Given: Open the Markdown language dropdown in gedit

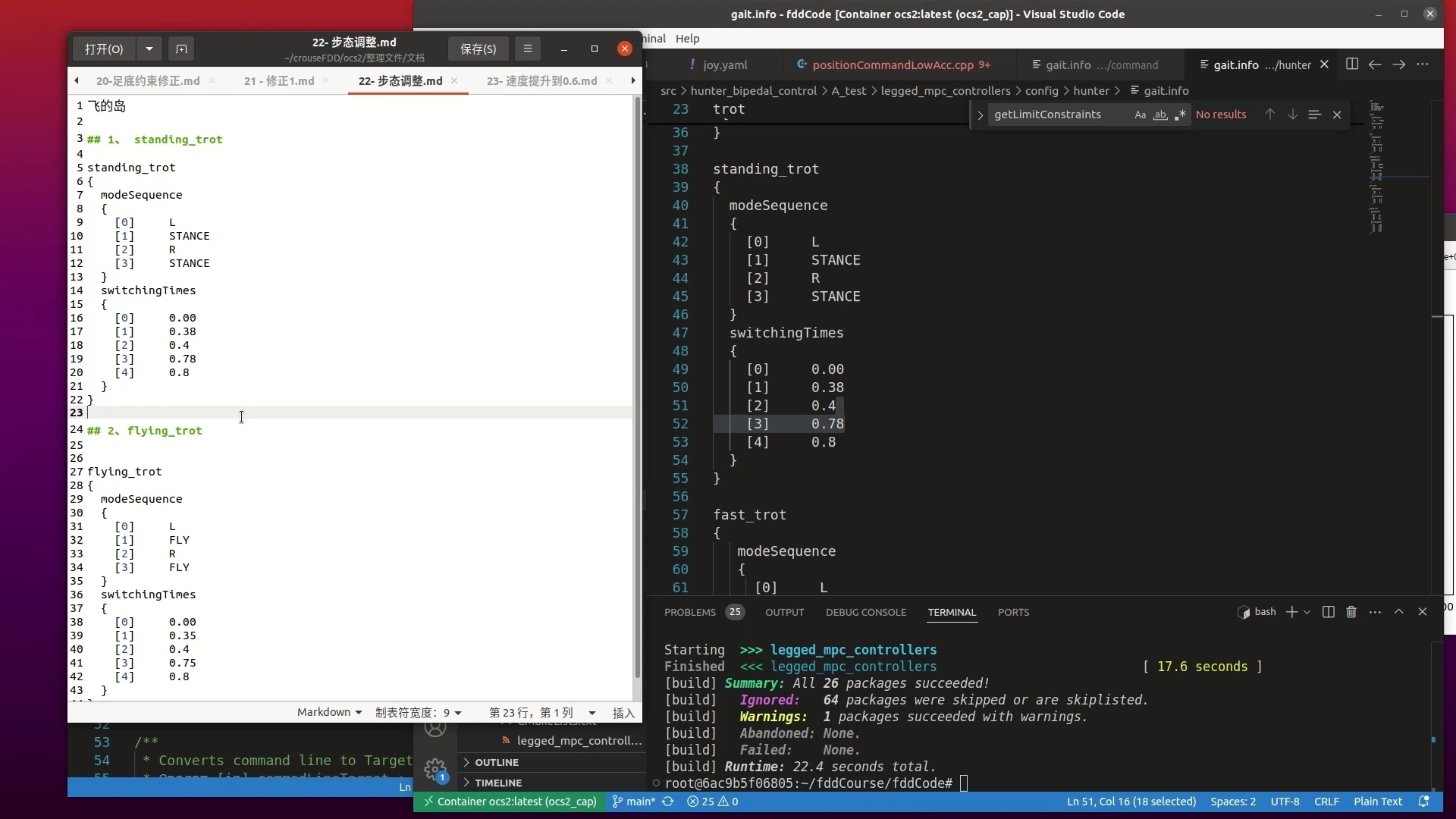Looking at the screenshot, I should point(329,712).
